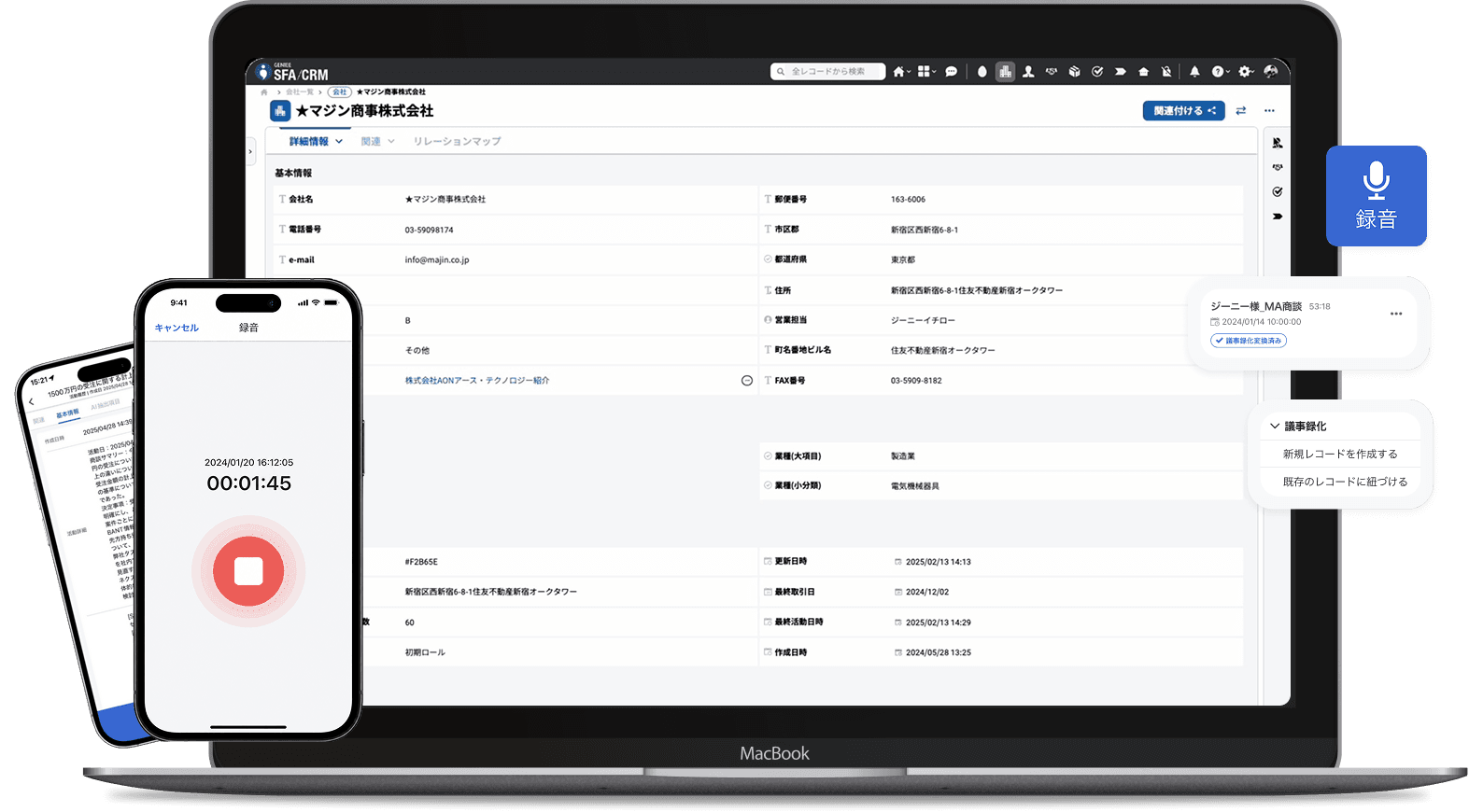Click the 更新日時 value 2025/02/13 14:13
This screenshot has height=812, width=1469.
939,562
